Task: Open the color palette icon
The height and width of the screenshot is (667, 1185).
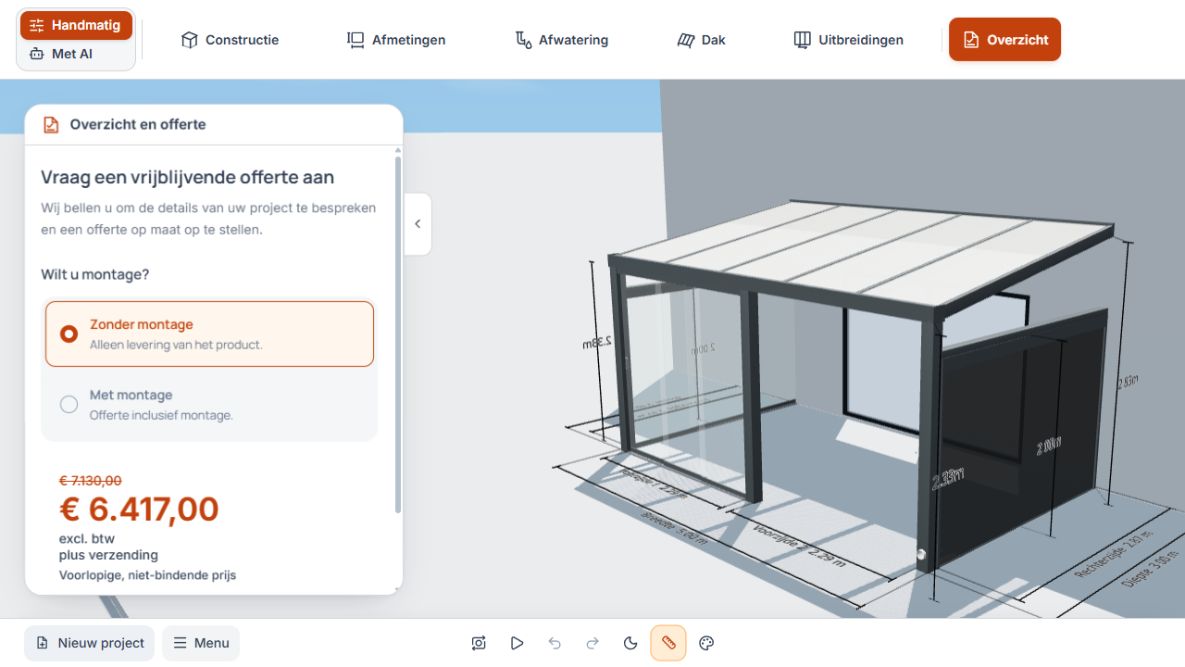Action: pyautogui.click(x=707, y=643)
